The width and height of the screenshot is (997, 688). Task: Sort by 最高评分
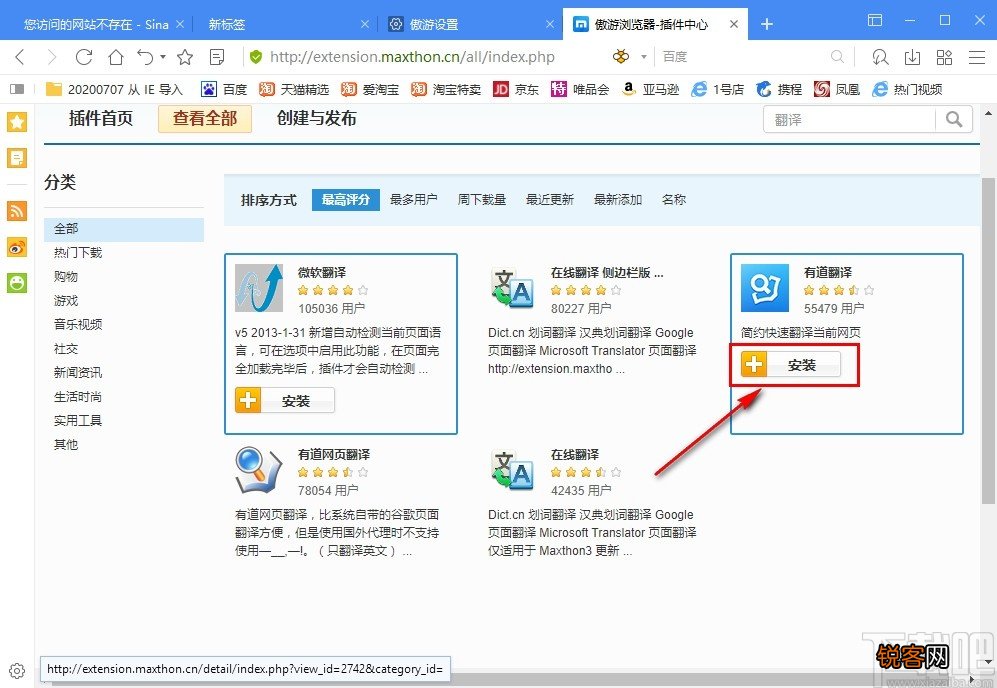pyautogui.click(x=345, y=200)
